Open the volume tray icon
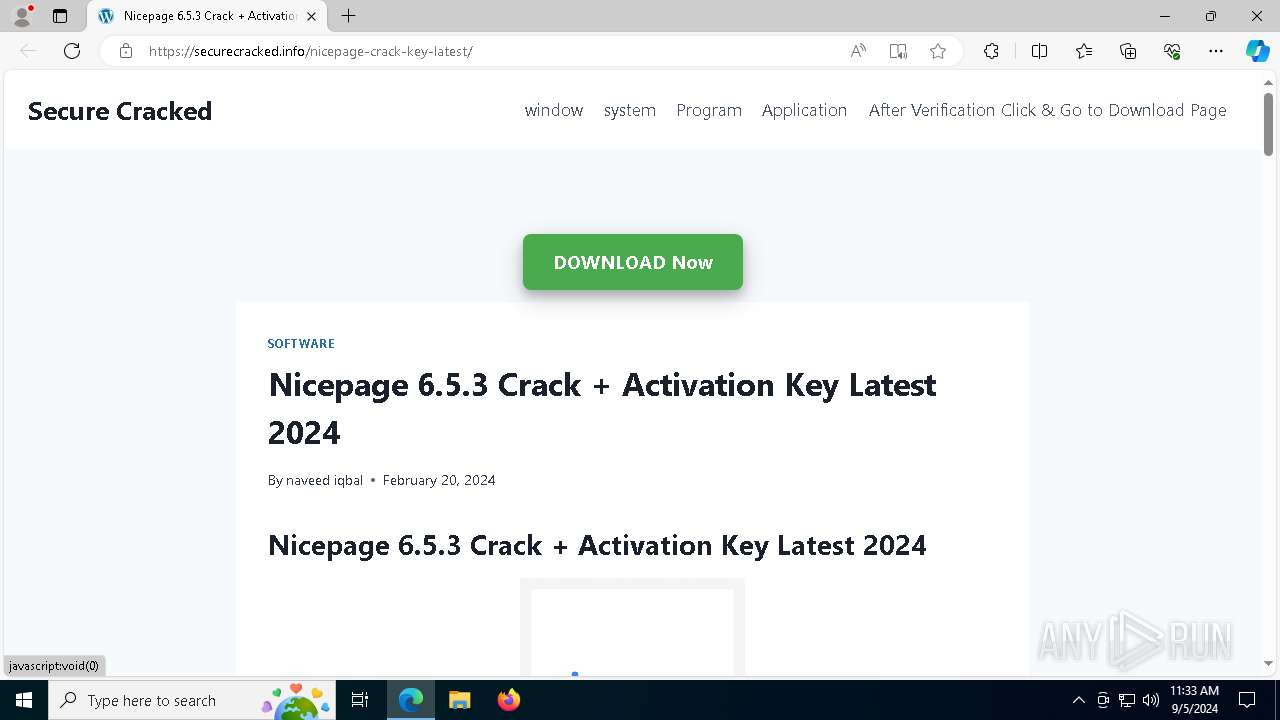The width and height of the screenshot is (1280, 720). (x=1151, y=700)
